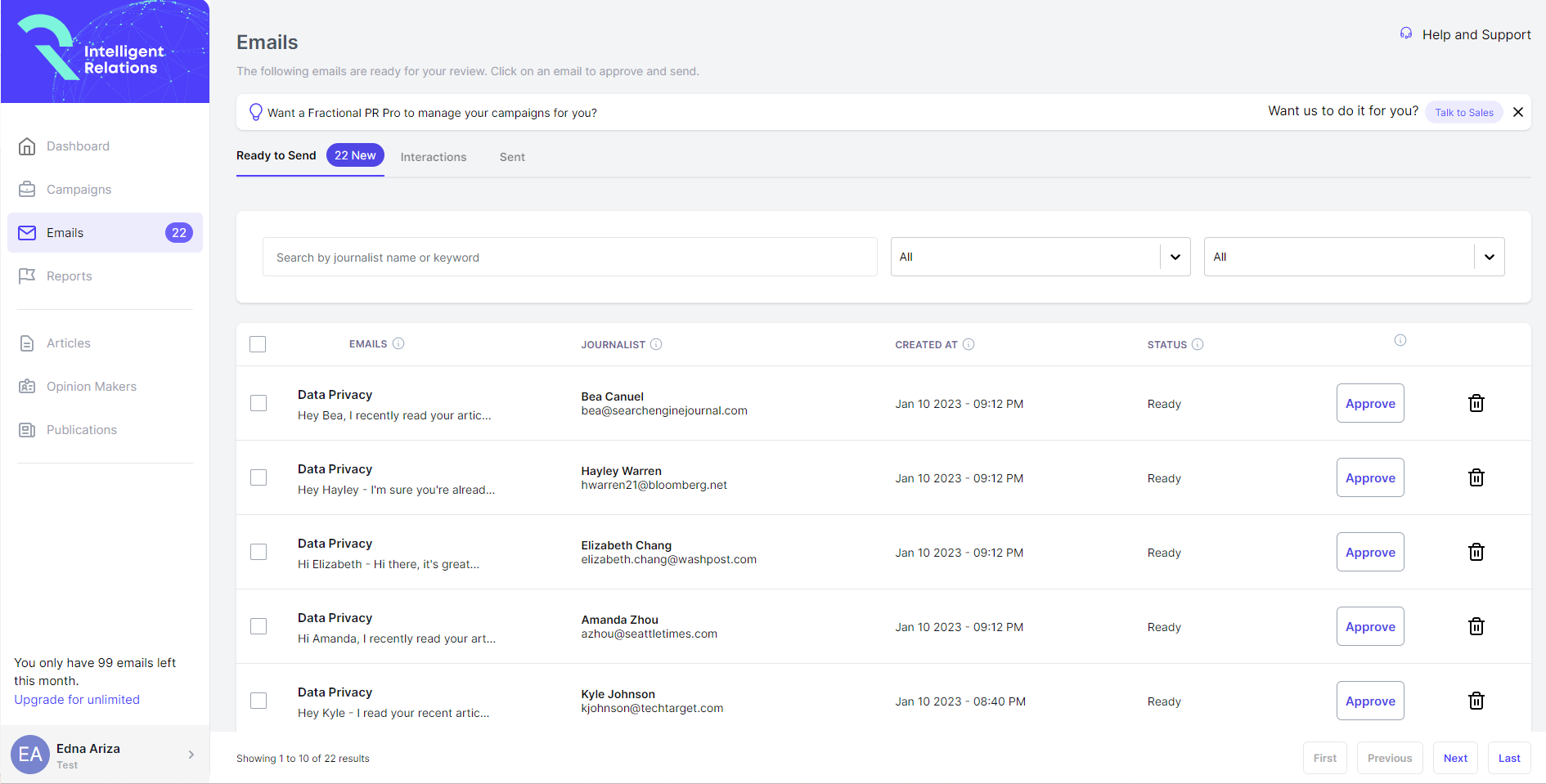Screen dimensions: 1546x784
Task: Tick the checkbox for Amanda Zhou's email
Action: coord(258,626)
